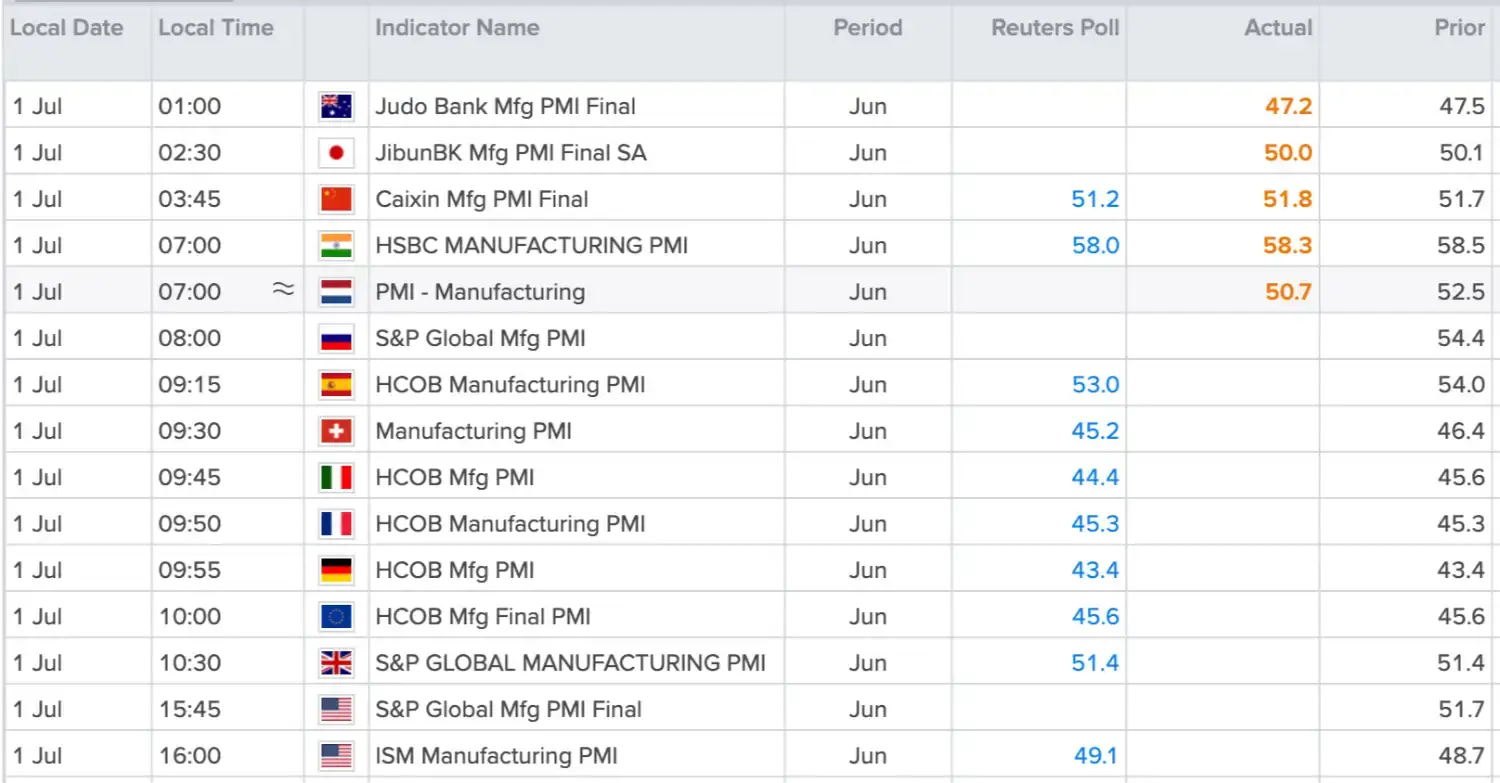1500x783 pixels.
Task: Select the China flag icon
Action: [336, 199]
